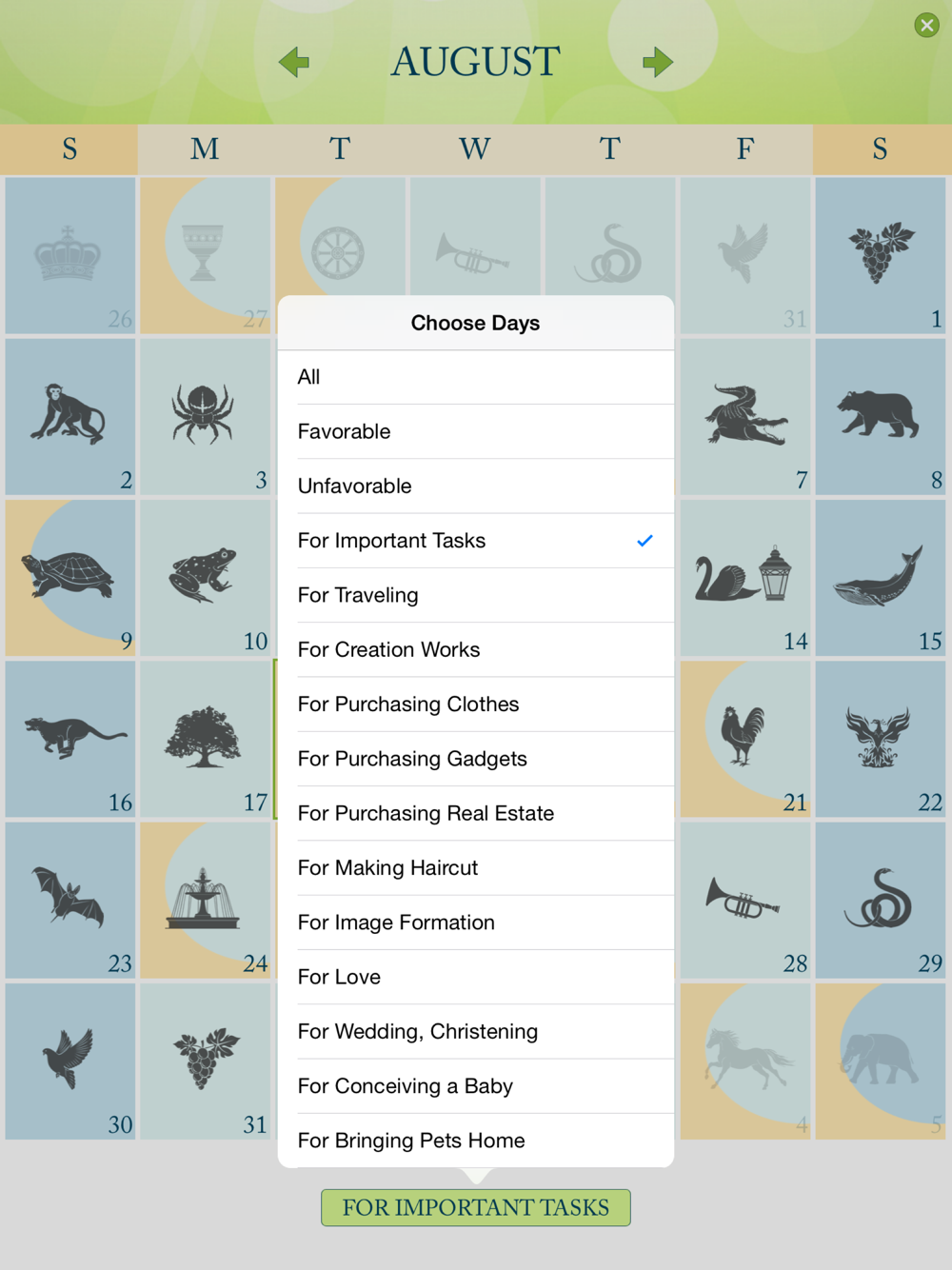This screenshot has width=952, height=1270.
Task: Open the For Important Tasks dropdown button
Action: [476, 1207]
